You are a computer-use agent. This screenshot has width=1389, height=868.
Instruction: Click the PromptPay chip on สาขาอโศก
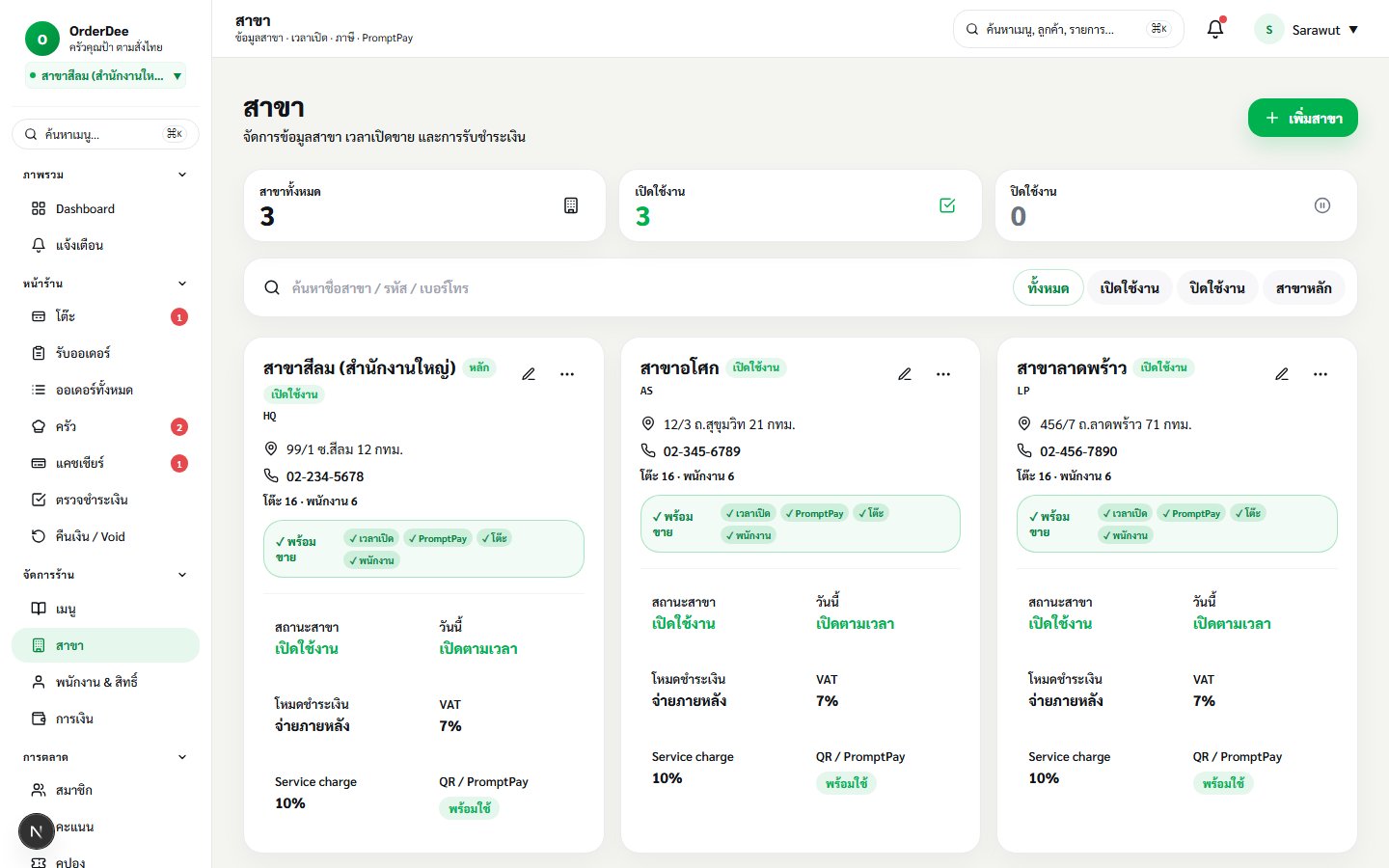(814, 513)
